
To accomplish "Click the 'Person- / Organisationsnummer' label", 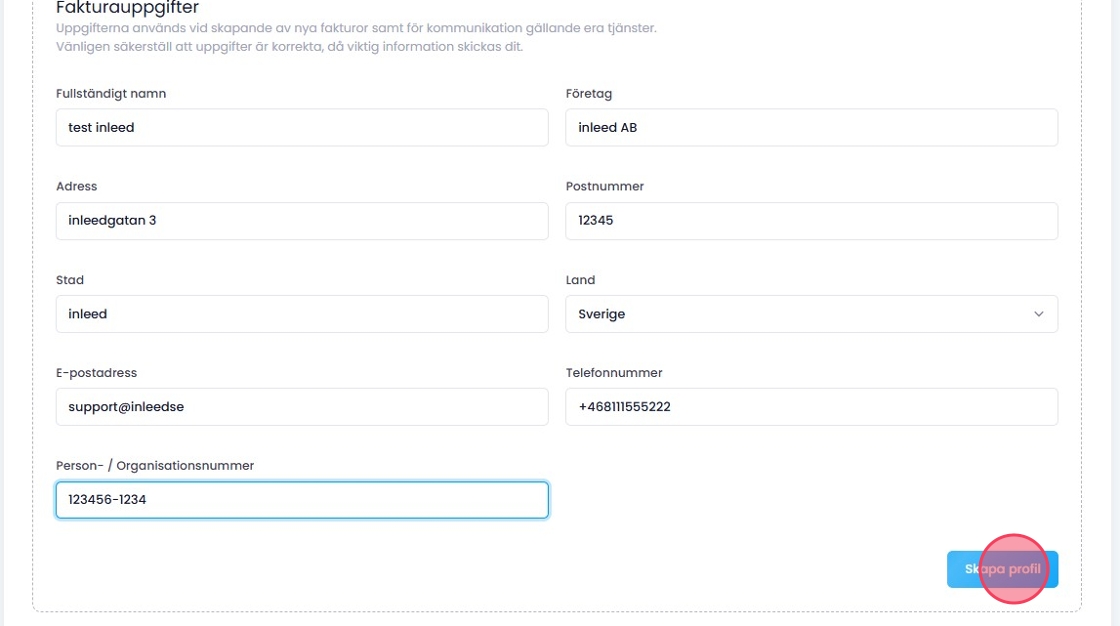I will coord(155,466).
